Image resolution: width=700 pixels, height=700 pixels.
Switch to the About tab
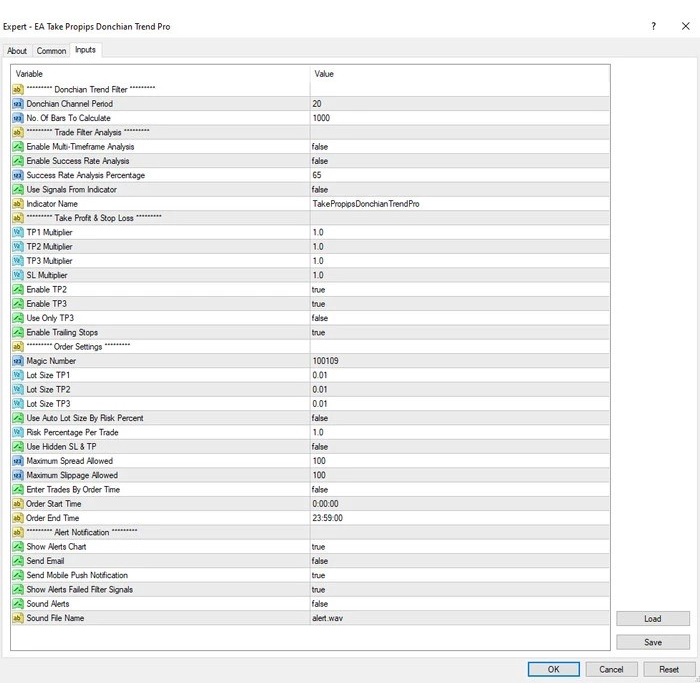coord(18,51)
